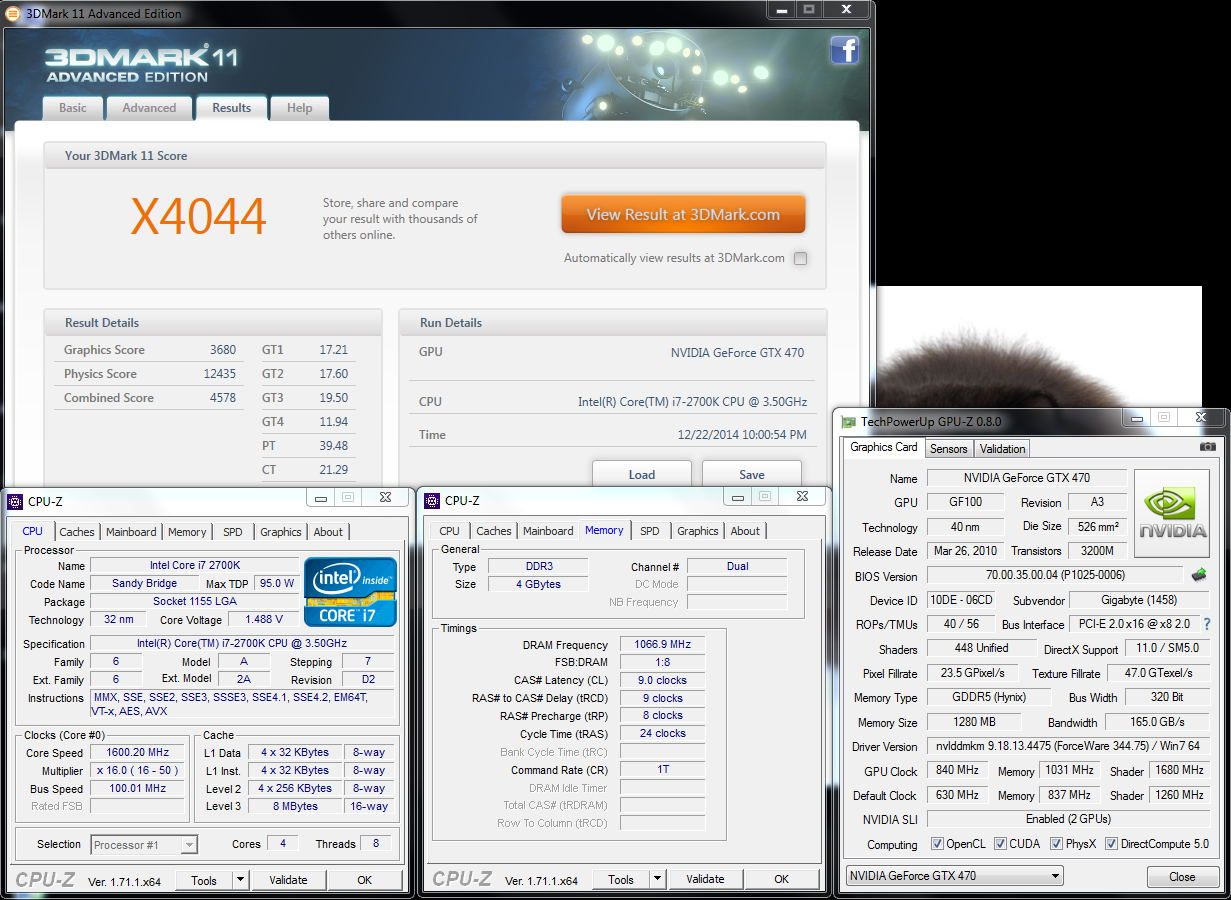The image size is (1231, 900).
Task: Click the Graphics Score value 3680
Action: 223,350
